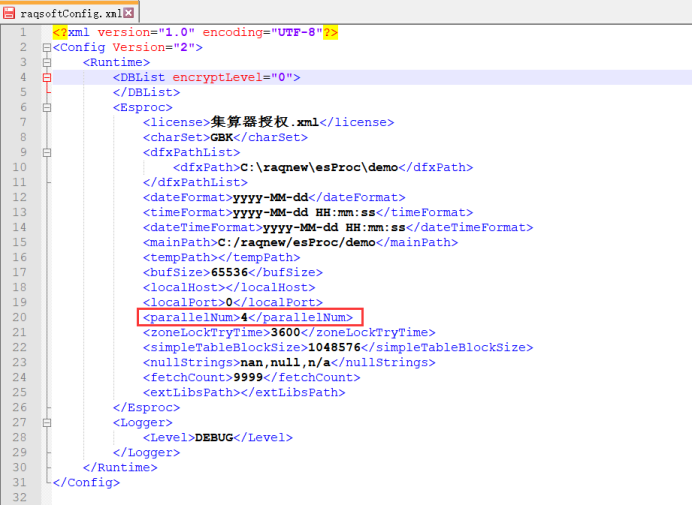Click the closing </dfxPathList> tag
Viewport: 692px width, 506px height.
(x=195, y=183)
